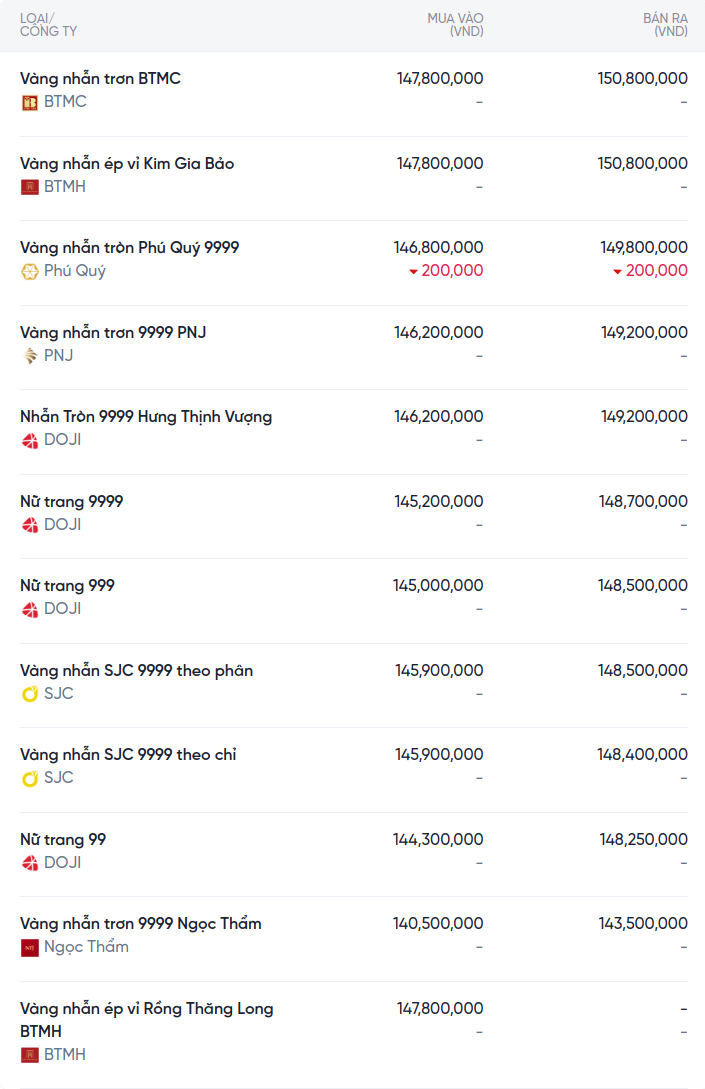The width and height of the screenshot is (705, 1089).
Task: Click BTMH logo under Rồng Thăng Long
Action: point(30,1055)
